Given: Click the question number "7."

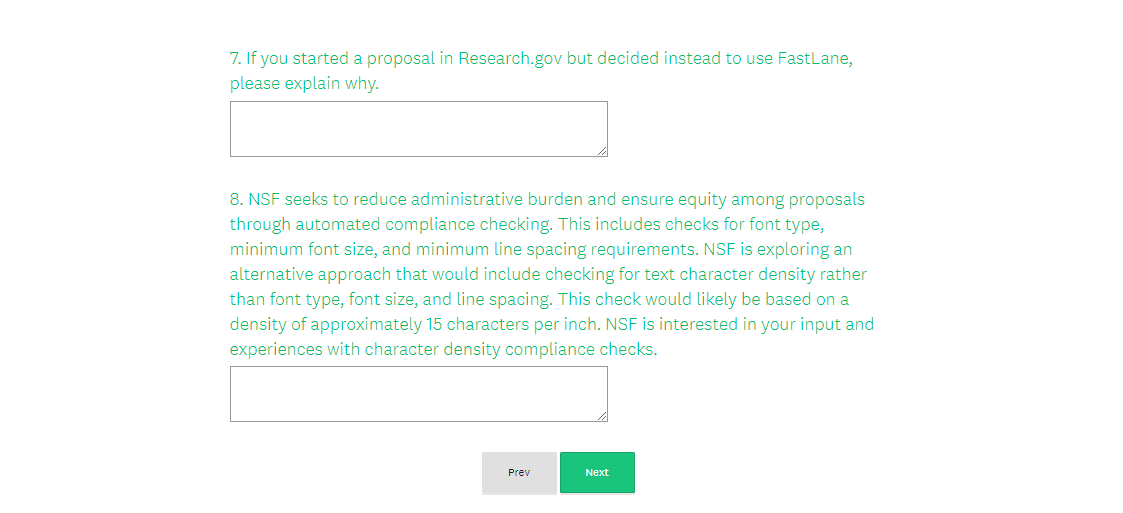Looking at the screenshot, I should coord(236,58).
